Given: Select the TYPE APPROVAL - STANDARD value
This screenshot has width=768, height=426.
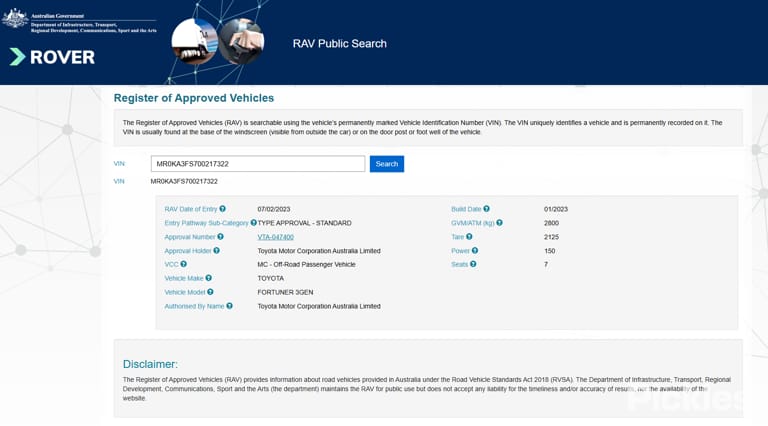Looking at the screenshot, I should (304, 223).
